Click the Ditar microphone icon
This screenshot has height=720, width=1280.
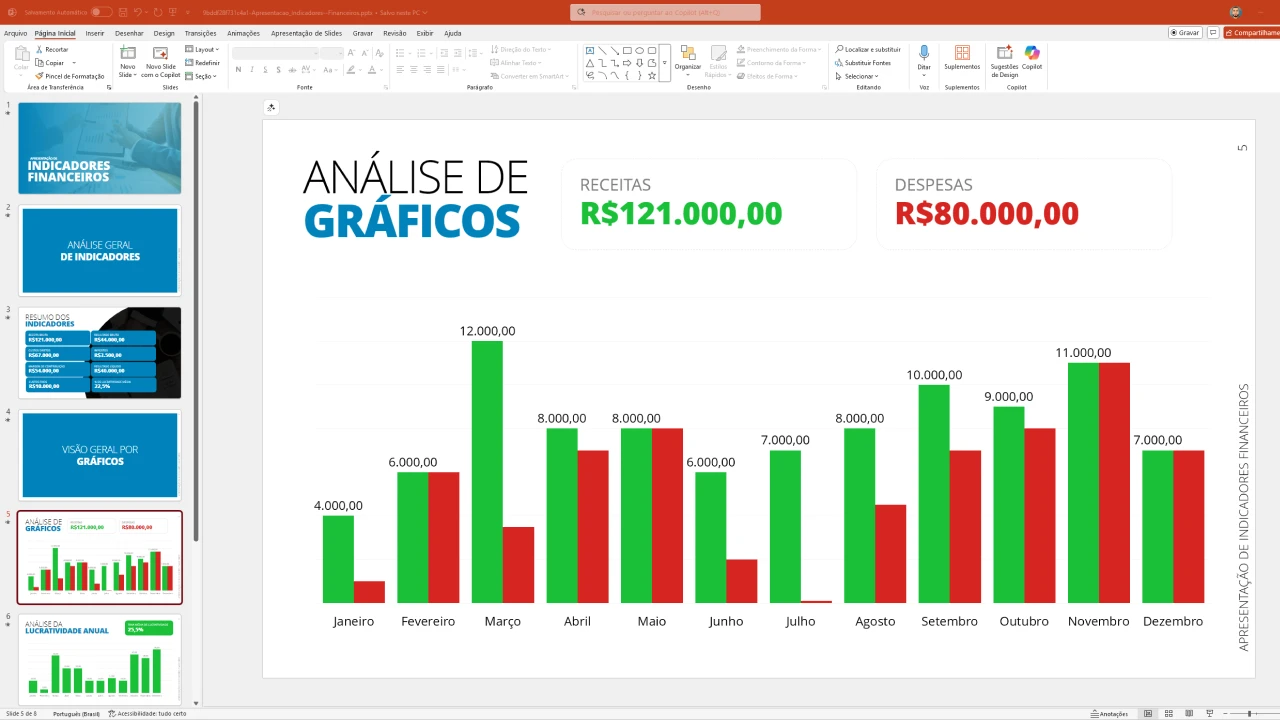pyautogui.click(x=924, y=56)
